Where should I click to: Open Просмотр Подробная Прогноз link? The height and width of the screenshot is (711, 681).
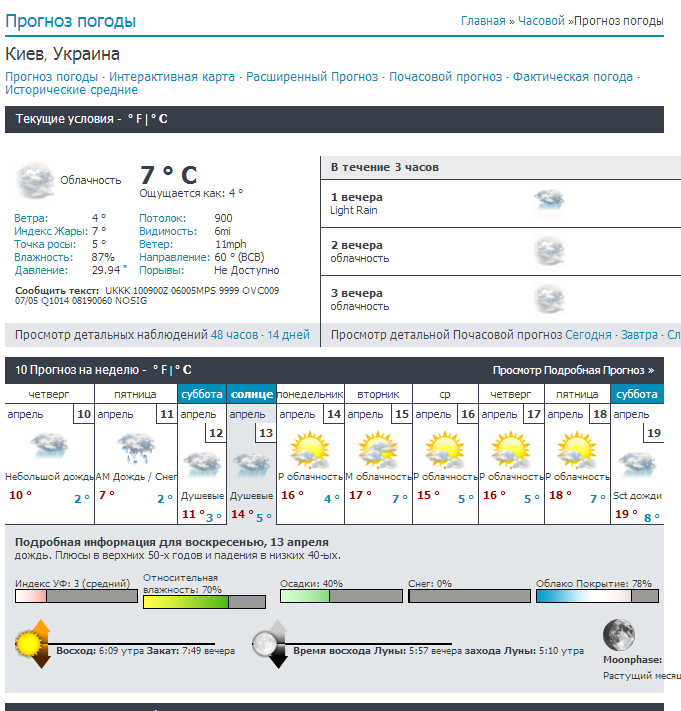tap(574, 370)
